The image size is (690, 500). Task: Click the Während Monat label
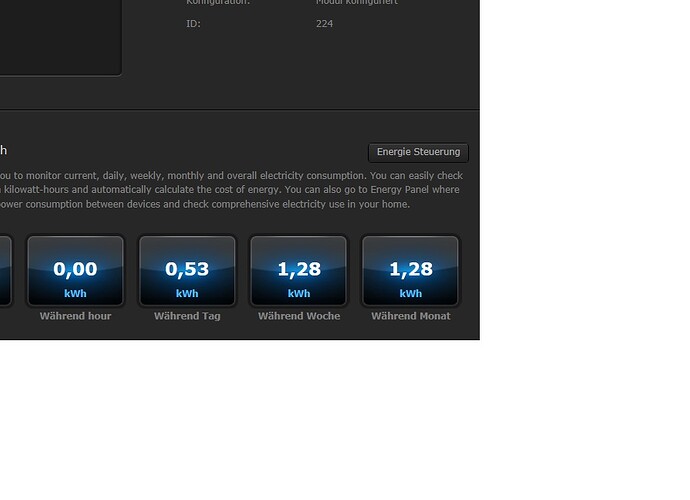click(x=411, y=316)
